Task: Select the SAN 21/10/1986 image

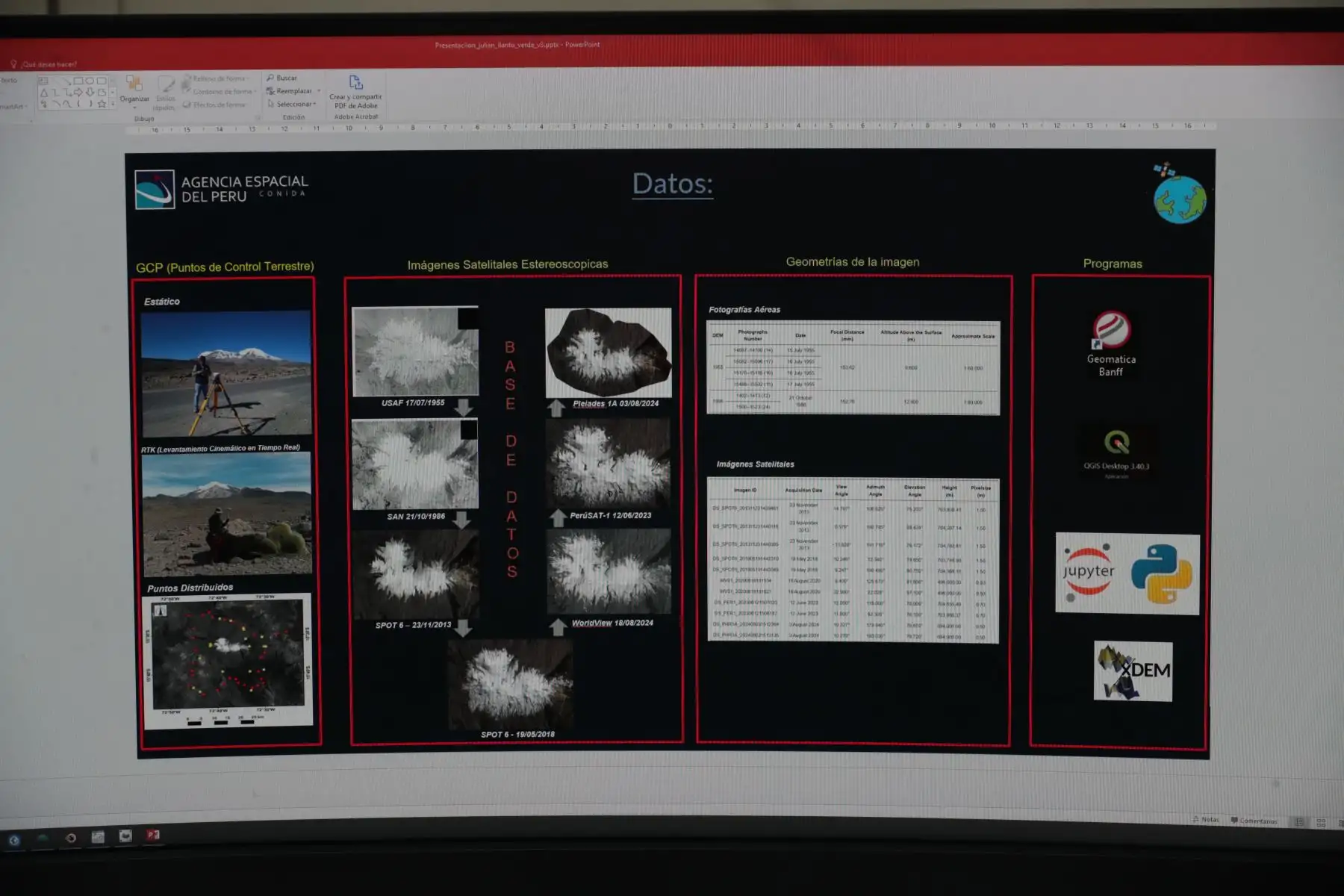Action: 415,464
